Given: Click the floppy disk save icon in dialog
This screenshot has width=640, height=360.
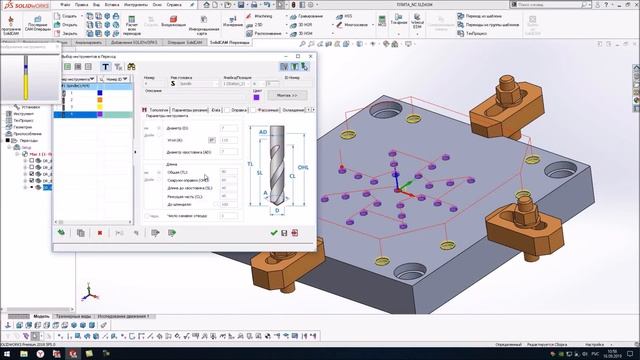Looking at the screenshot, I should point(284,233).
